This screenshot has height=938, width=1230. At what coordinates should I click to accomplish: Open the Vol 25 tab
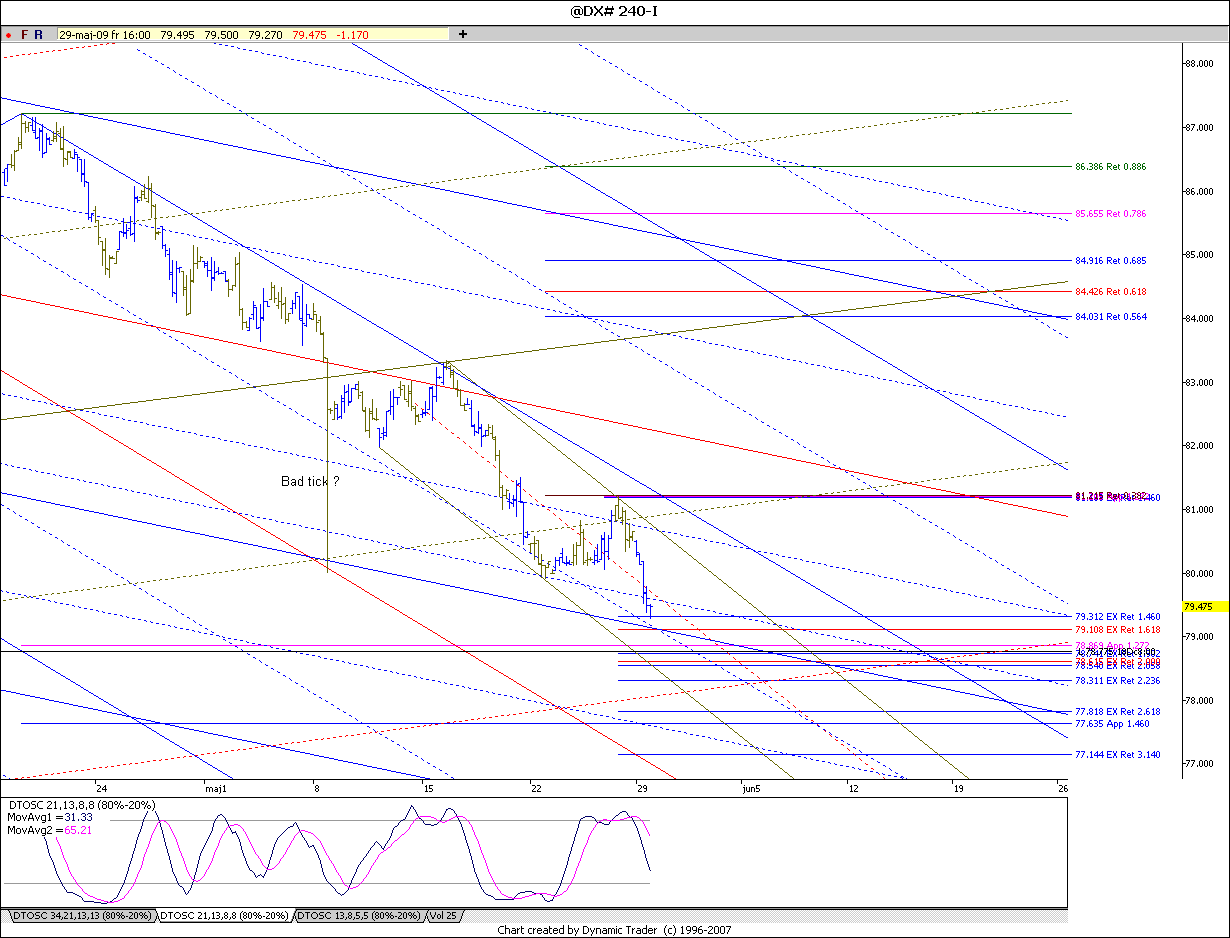click(x=444, y=916)
